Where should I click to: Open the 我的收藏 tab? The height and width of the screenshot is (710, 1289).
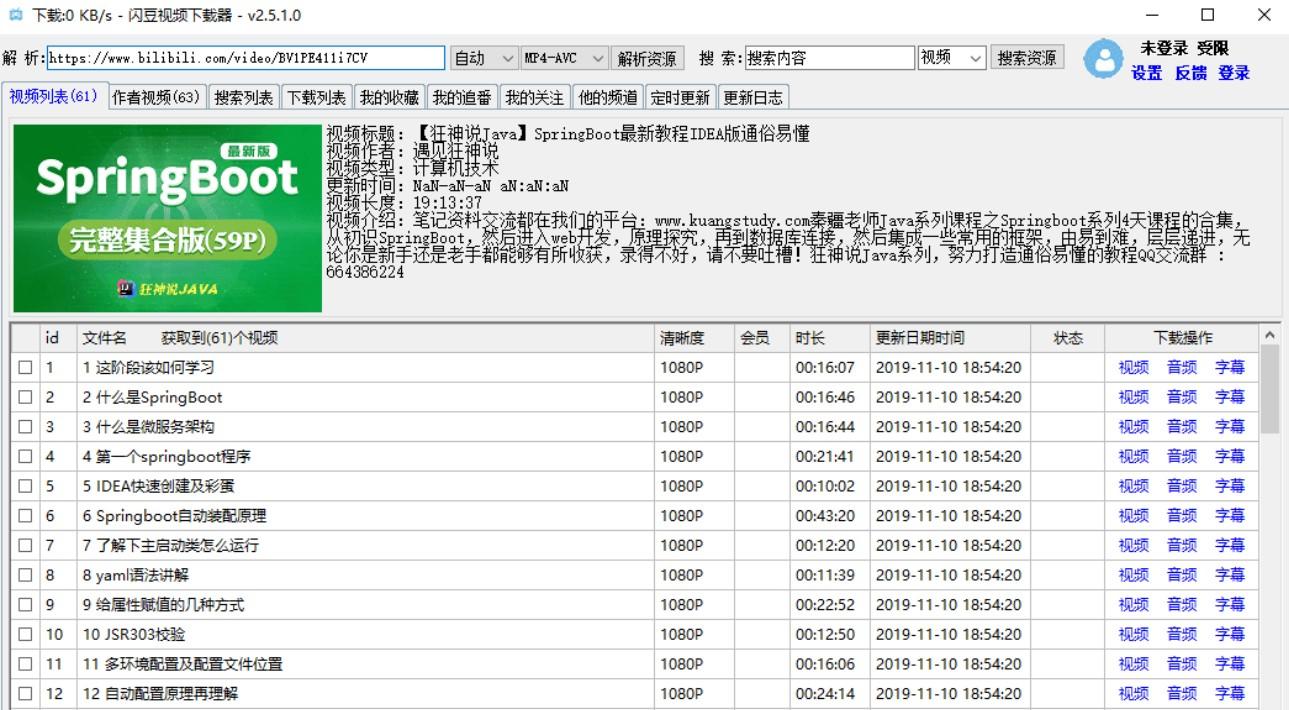389,97
